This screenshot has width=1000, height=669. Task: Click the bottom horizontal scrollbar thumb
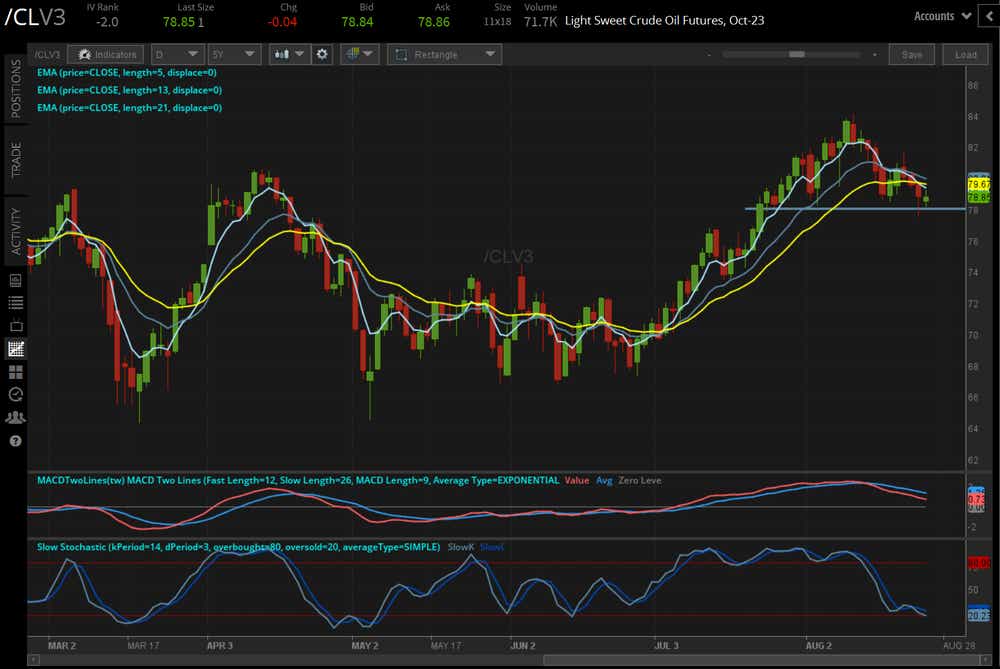762,661
